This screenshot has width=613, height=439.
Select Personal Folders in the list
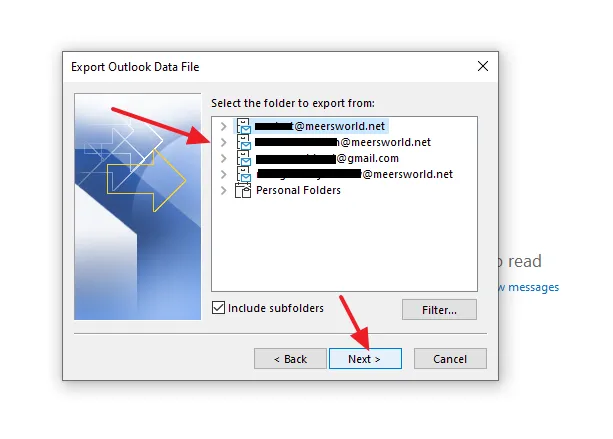tap(298, 190)
